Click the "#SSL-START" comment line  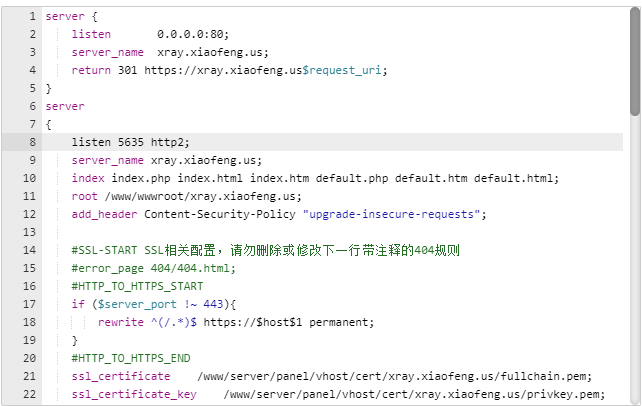pos(265,250)
